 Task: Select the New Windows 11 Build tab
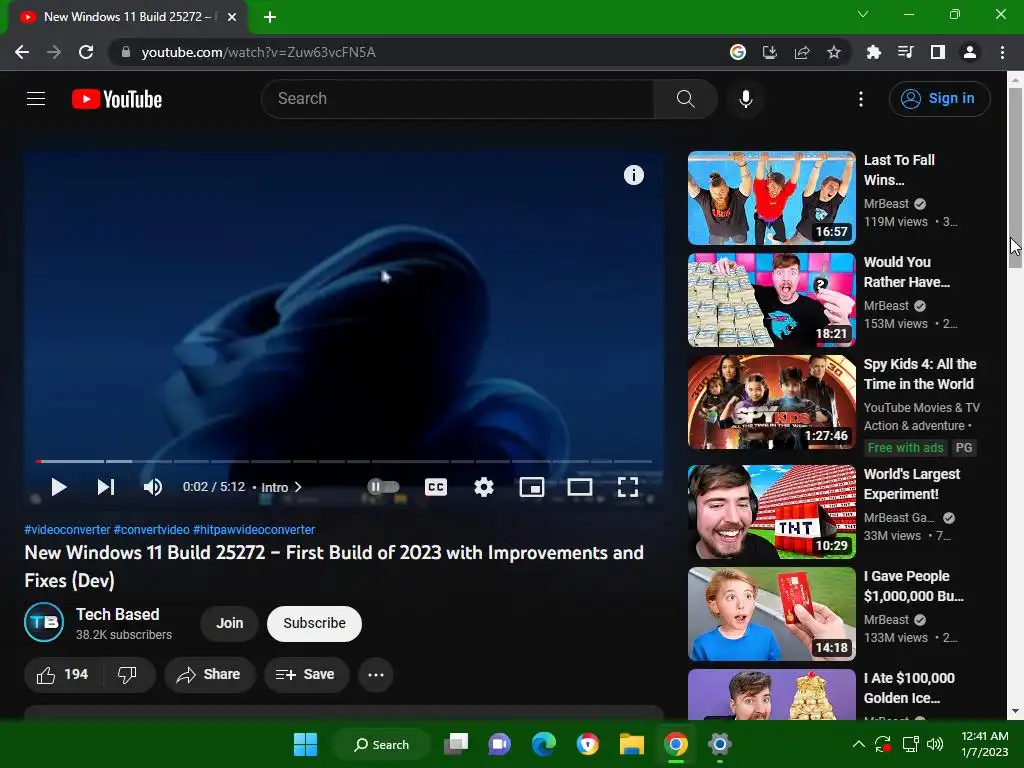[x=127, y=17]
